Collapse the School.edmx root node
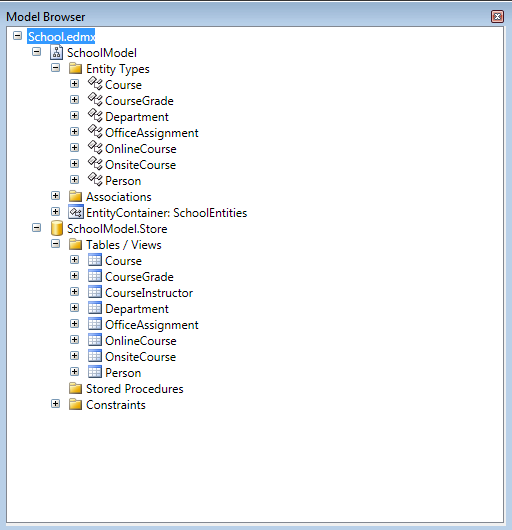Screen dimensions: 512x530 click(x=18, y=35)
